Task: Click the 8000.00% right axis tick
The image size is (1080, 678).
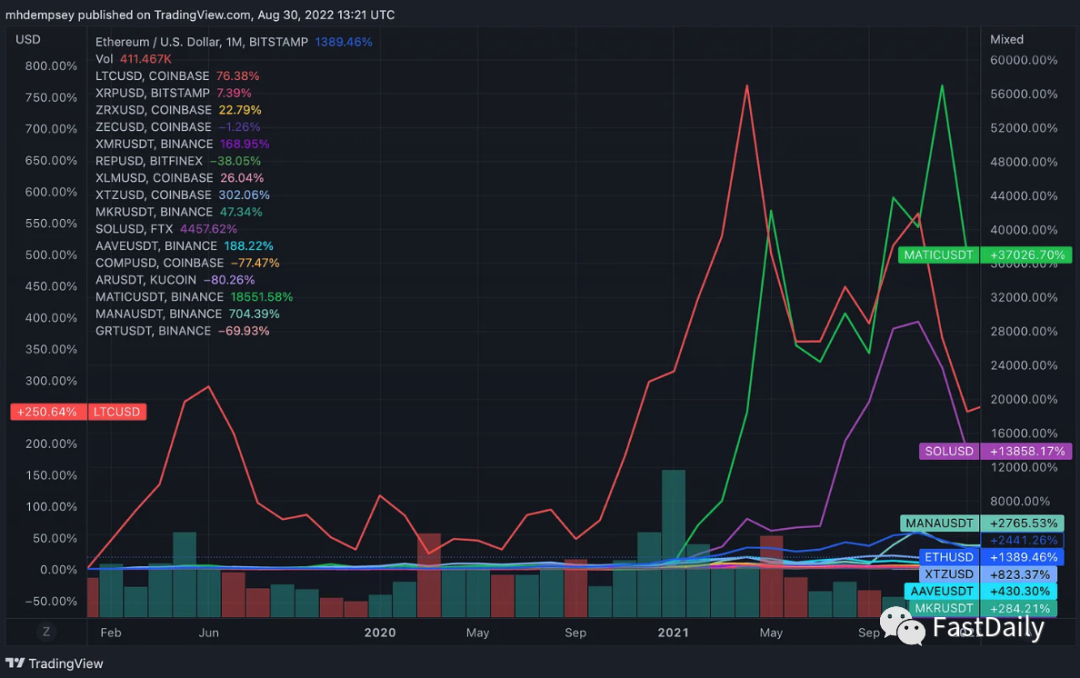Action: click(x=1021, y=501)
